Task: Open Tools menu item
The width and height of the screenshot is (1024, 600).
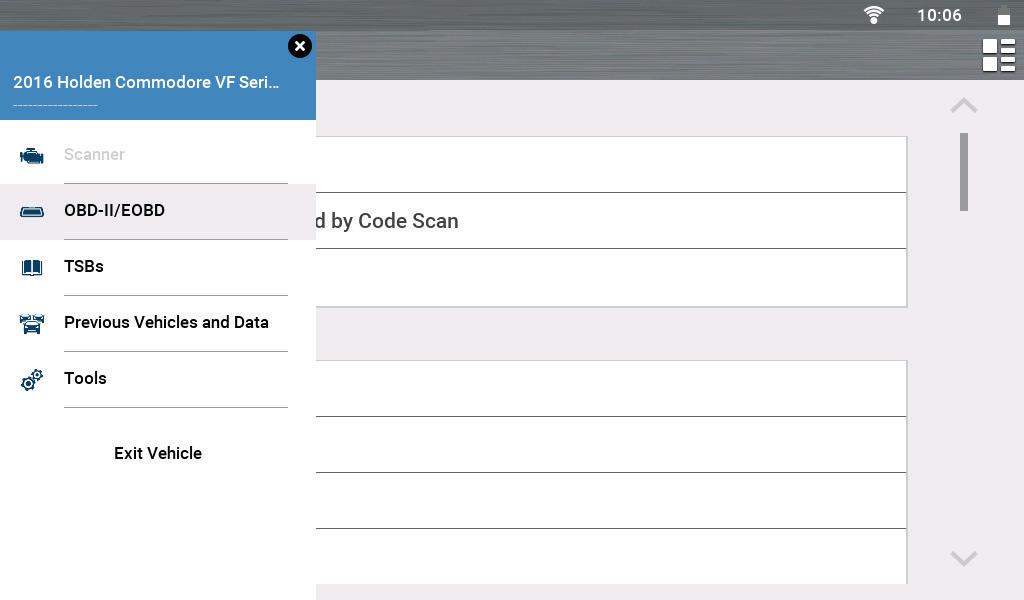Action: coord(158,379)
